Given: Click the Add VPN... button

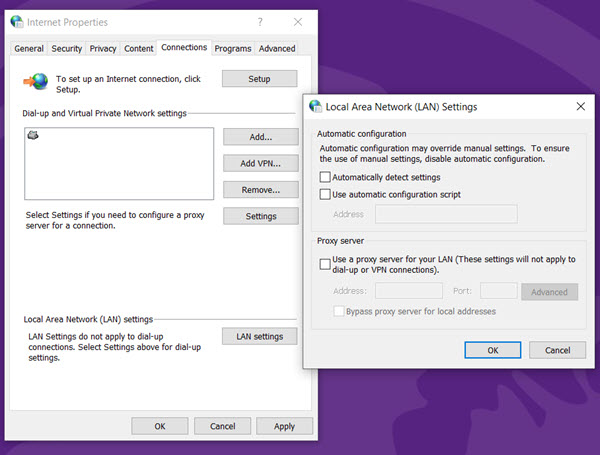Looking at the screenshot, I should [259, 163].
